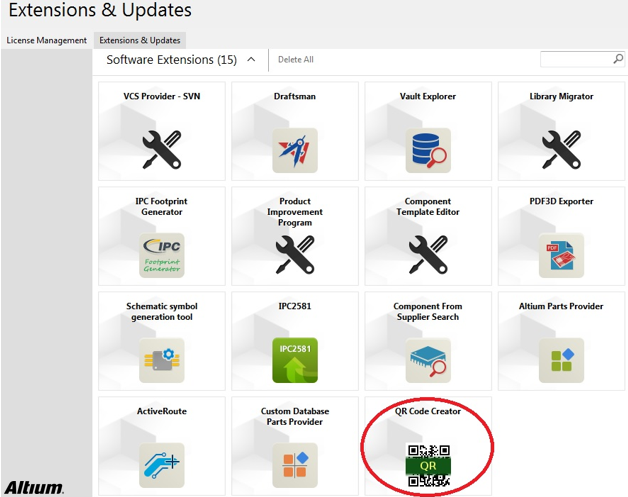
Task: Open the Draftsman compass icon
Action: [295, 151]
